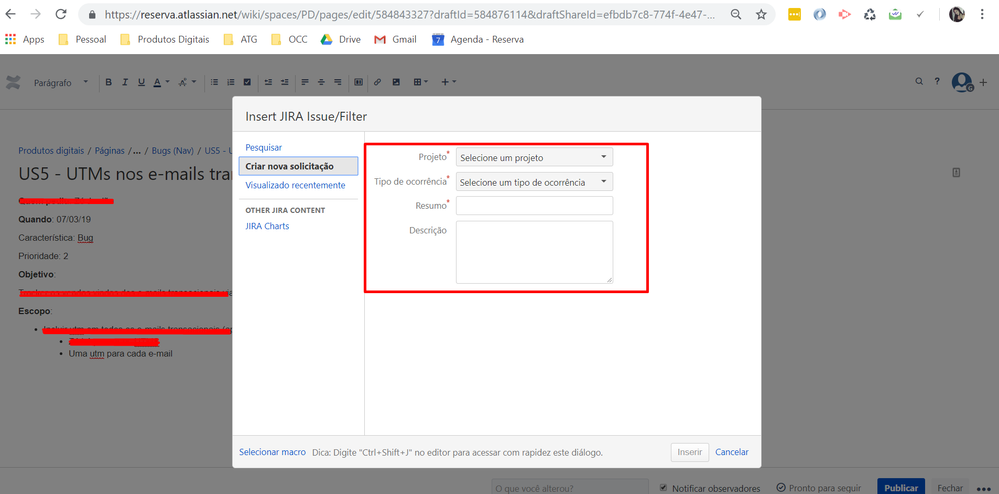Select Visualizado recentemente tab
The height and width of the screenshot is (494, 999).
tap(295, 185)
